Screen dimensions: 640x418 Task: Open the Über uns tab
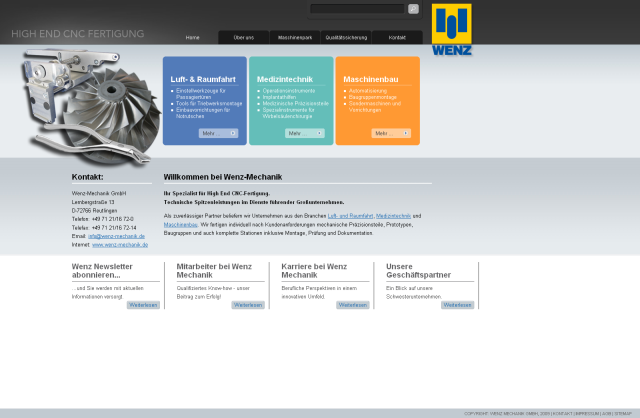(x=244, y=38)
